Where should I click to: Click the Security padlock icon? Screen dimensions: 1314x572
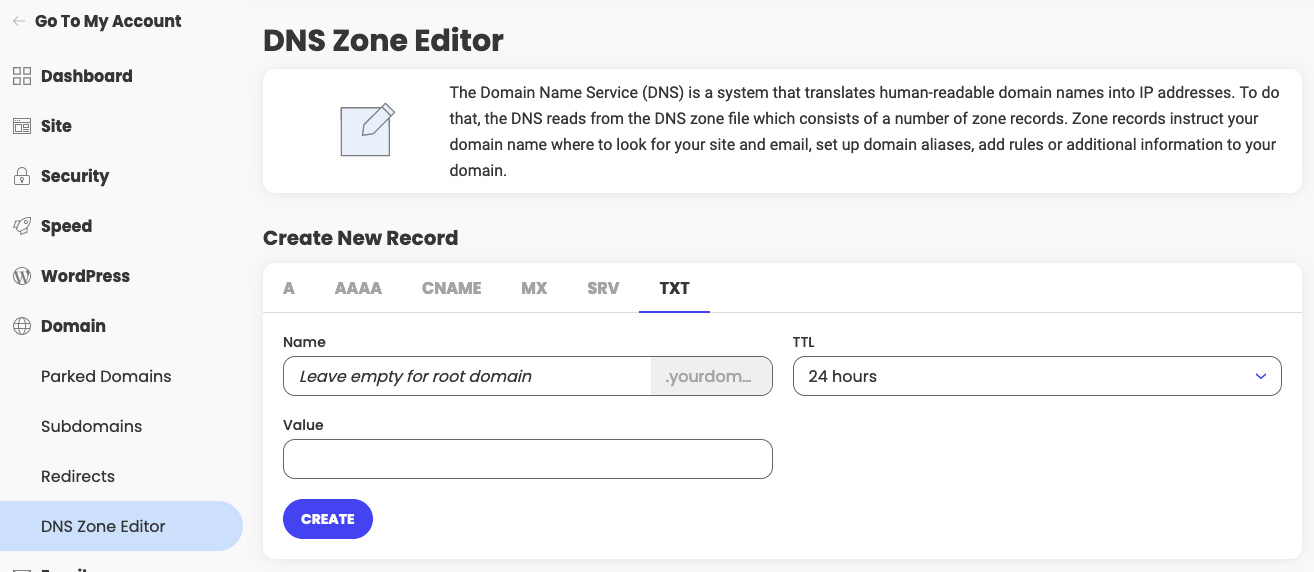point(21,176)
